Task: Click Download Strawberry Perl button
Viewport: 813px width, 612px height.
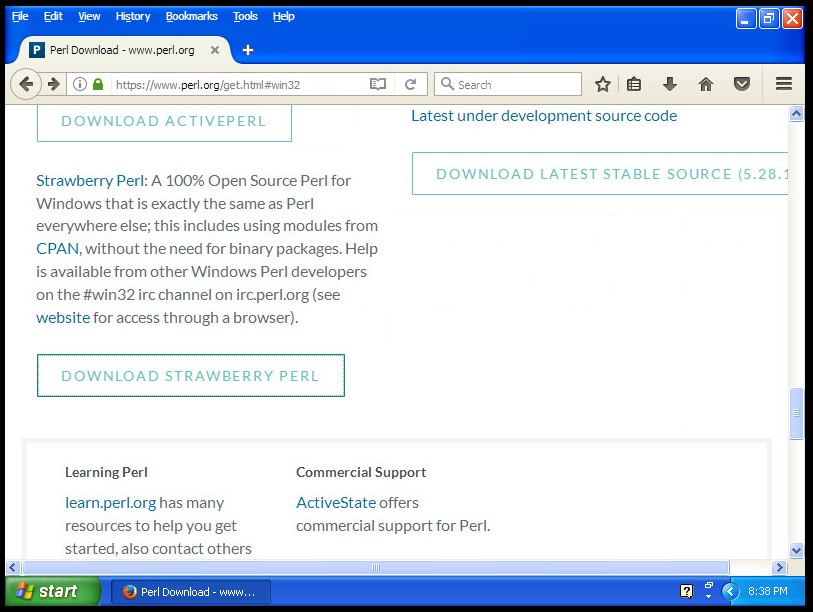Action: (x=190, y=376)
